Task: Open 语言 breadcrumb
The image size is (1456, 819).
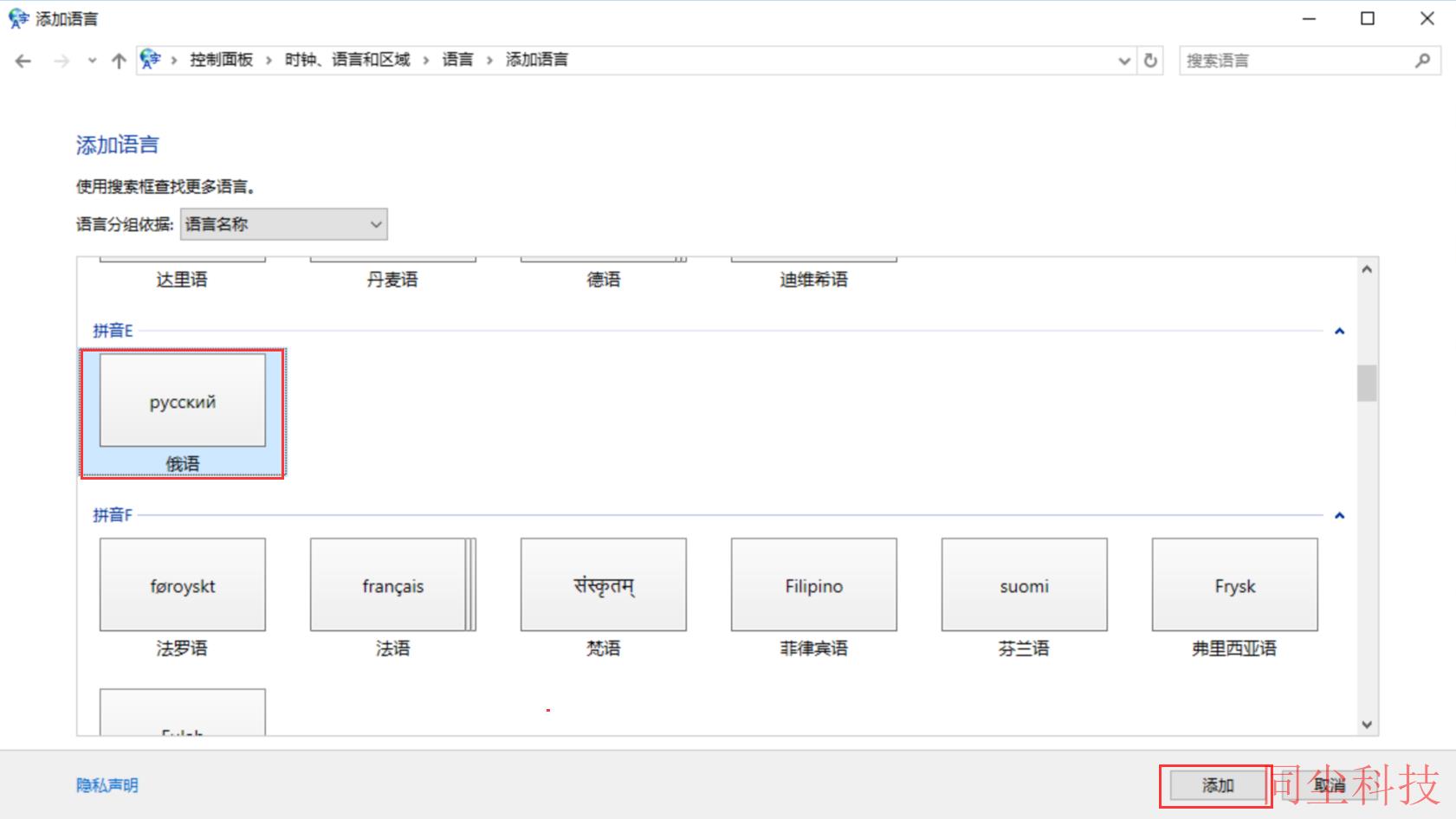Action: (x=458, y=60)
